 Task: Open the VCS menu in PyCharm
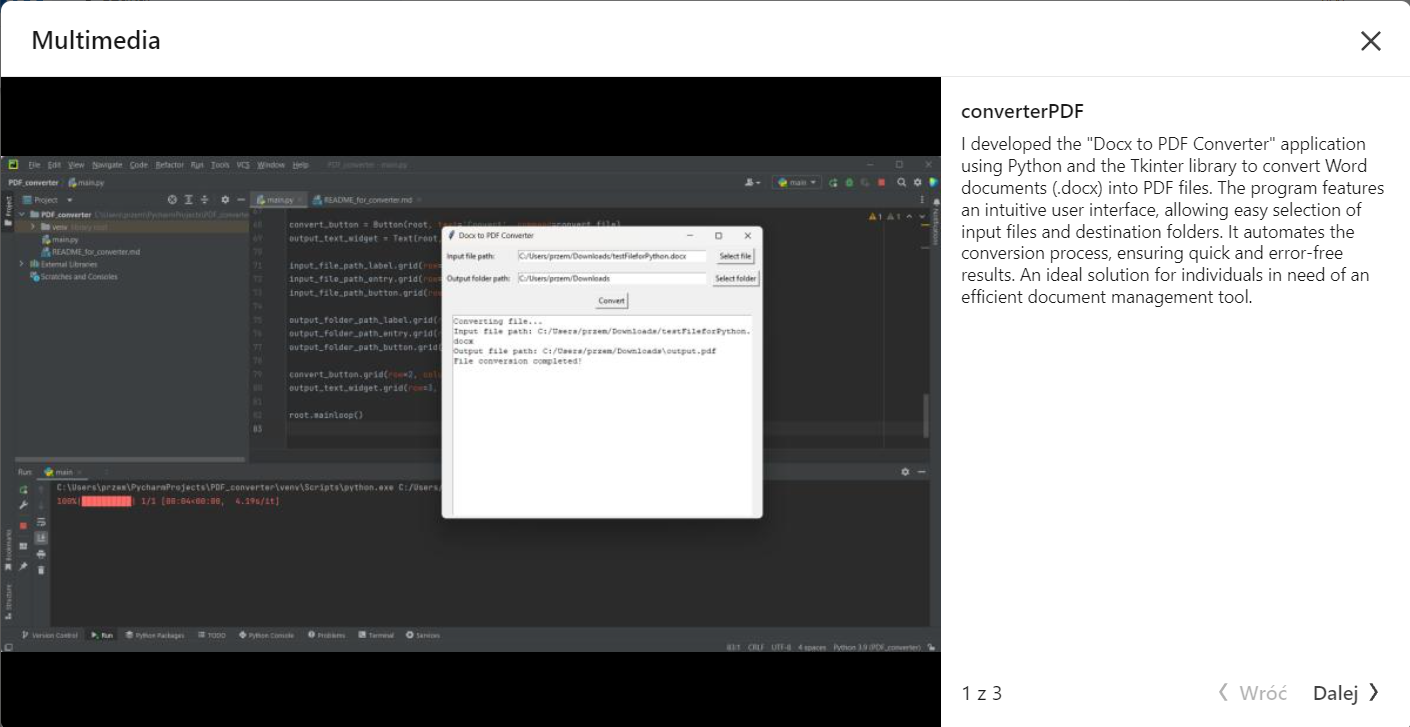[243, 165]
